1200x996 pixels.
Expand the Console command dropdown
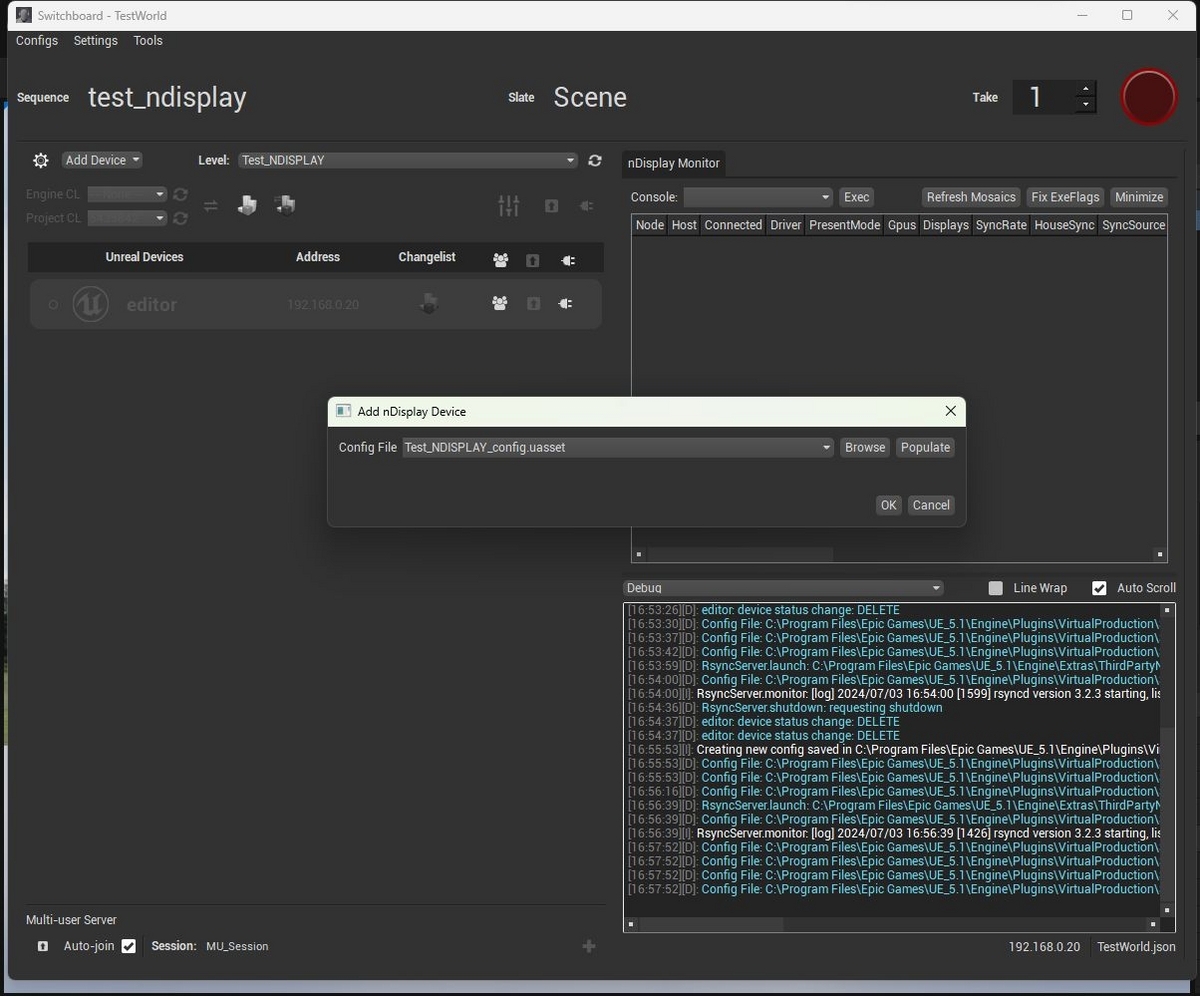click(x=758, y=197)
